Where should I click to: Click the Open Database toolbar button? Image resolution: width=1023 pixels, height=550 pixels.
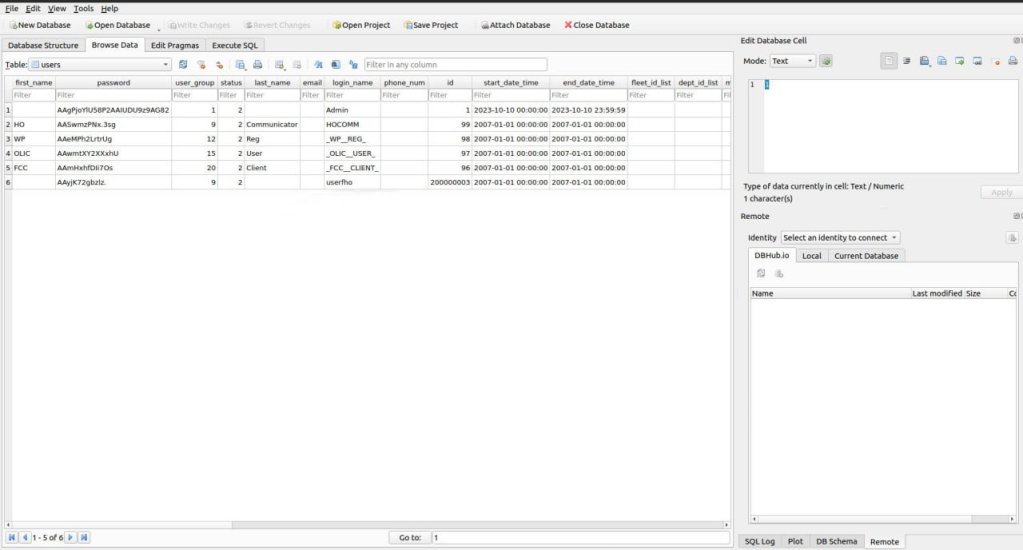click(117, 25)
